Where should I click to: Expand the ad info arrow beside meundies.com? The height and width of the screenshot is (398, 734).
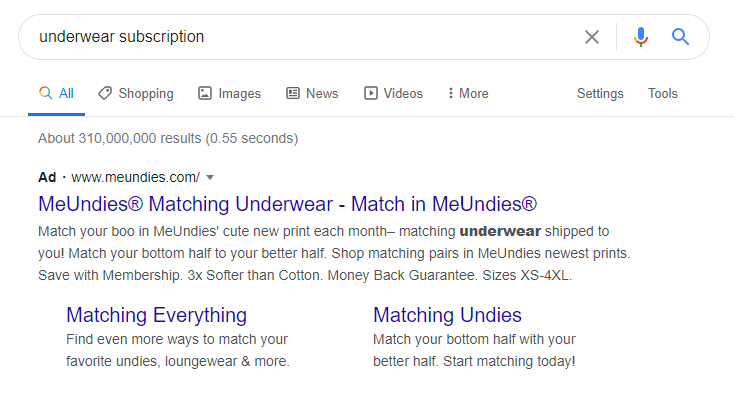click(x=210, y=177)
